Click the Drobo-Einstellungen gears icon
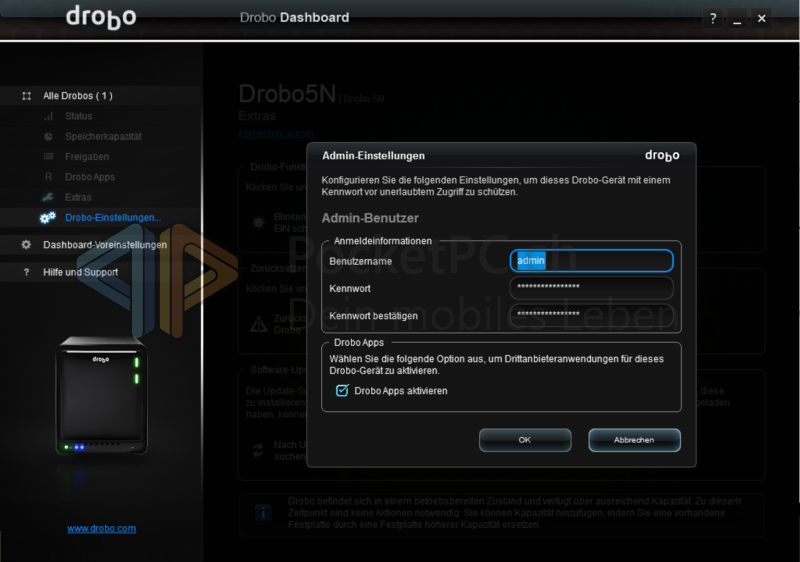This screenshot has width=800, height=562. pyautogui.click(x=47, y=218)
